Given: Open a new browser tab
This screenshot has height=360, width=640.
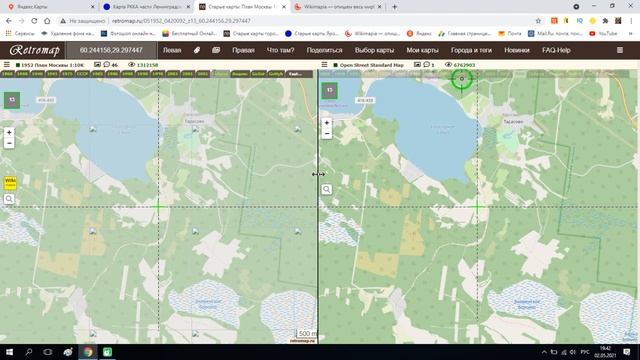Looking at the screenshot, I should 394,7.
